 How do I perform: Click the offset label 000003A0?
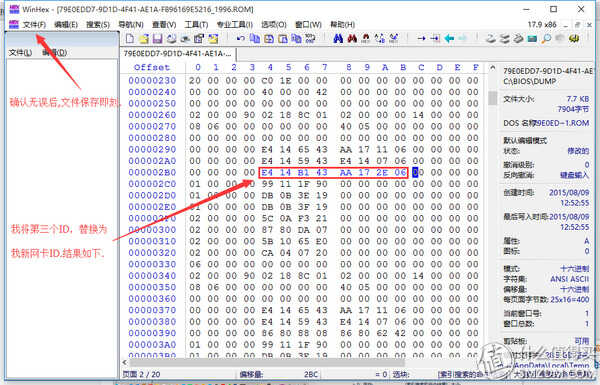pyautogui.click(x=152, y=345)
